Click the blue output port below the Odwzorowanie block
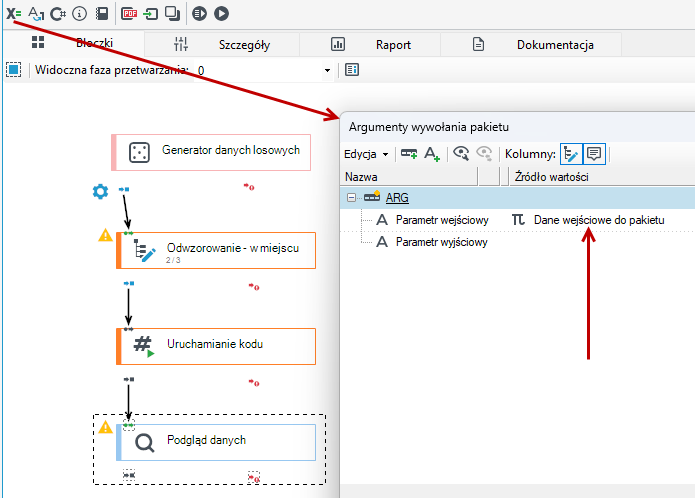695x498 pixels. coord(129,283)
